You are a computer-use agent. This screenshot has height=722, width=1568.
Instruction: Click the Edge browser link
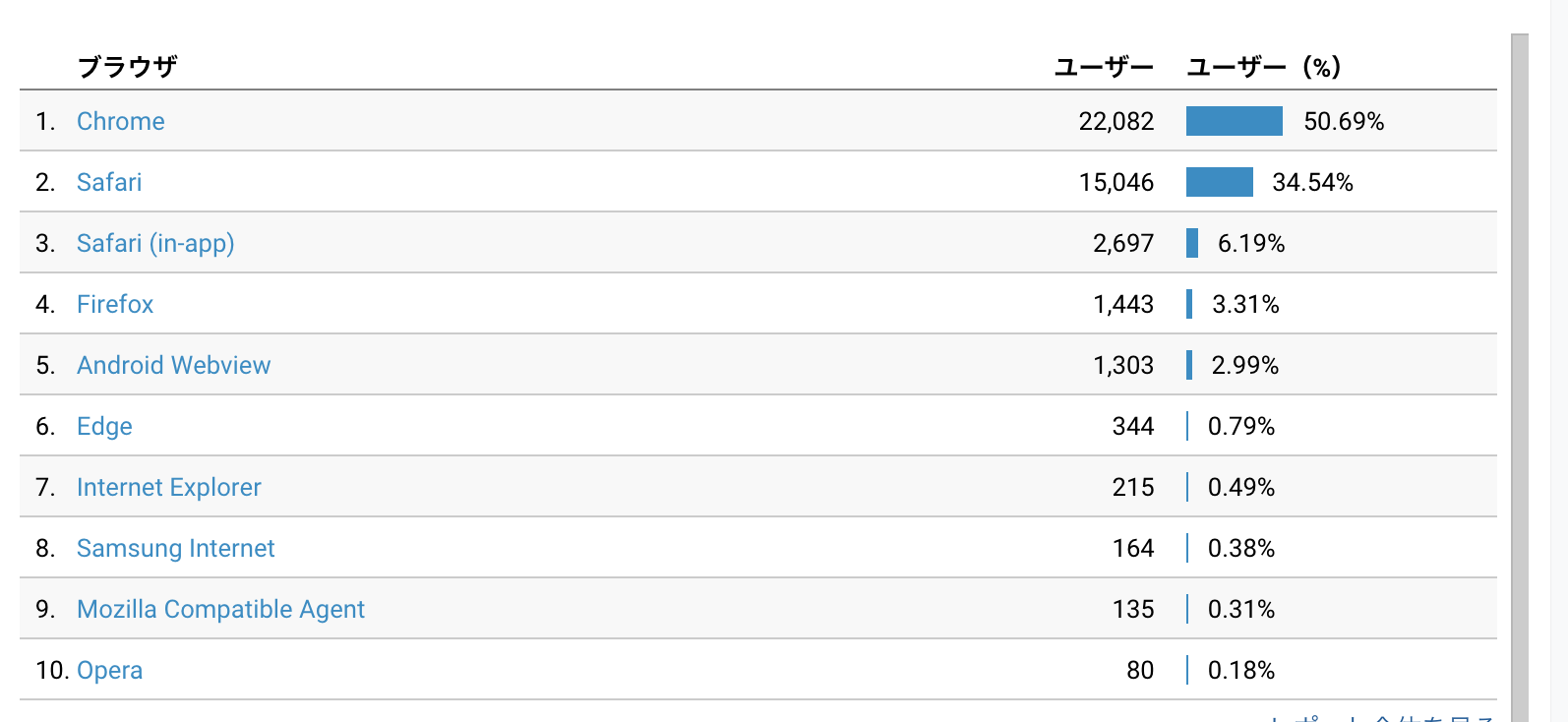[x=104, y=426]
